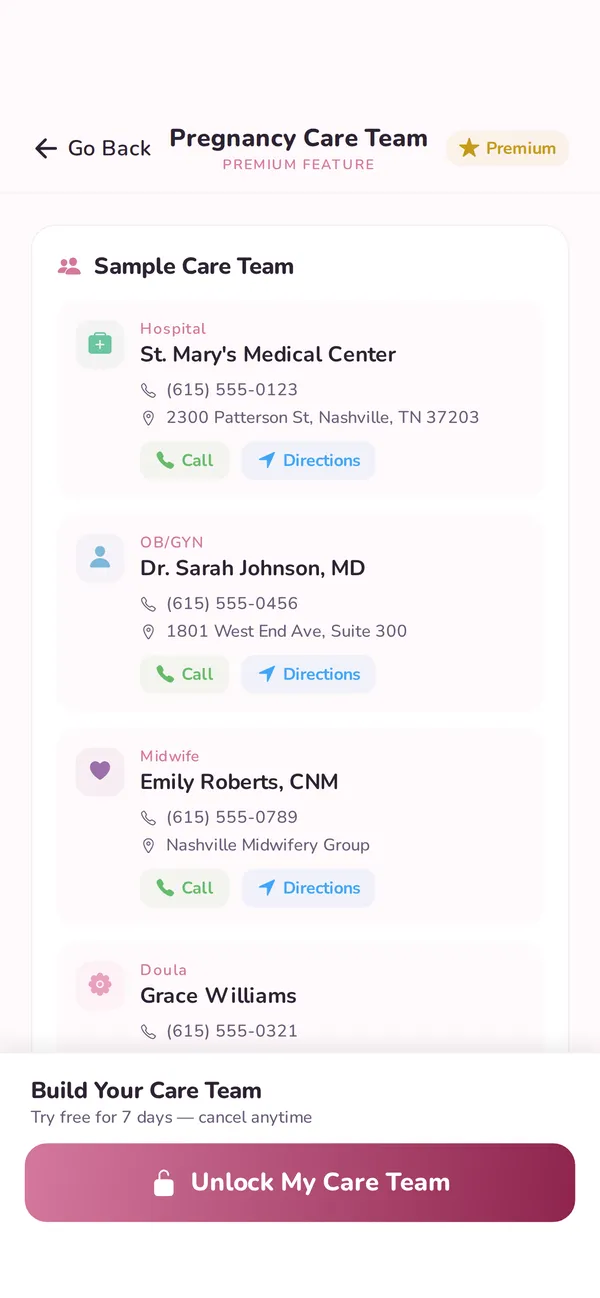Click the green medical bag hospital icon

pyautogui.click(x=100, y=343)
